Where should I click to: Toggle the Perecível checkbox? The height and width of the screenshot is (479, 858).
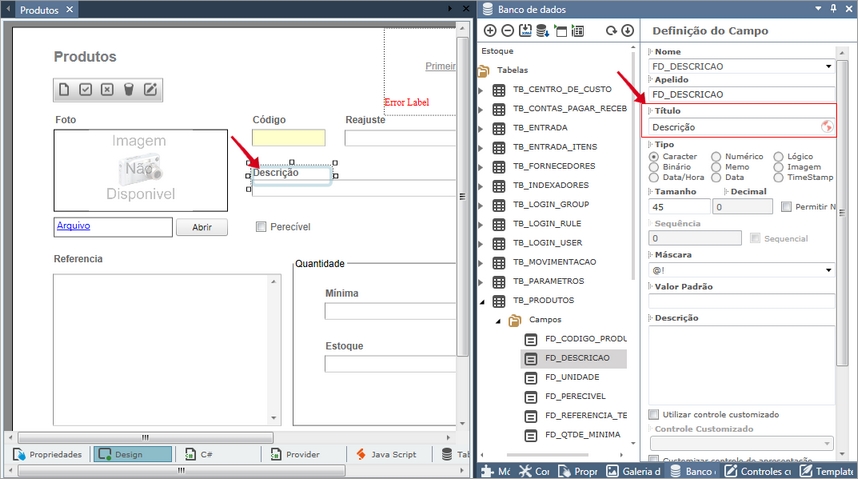click(261, 227)
